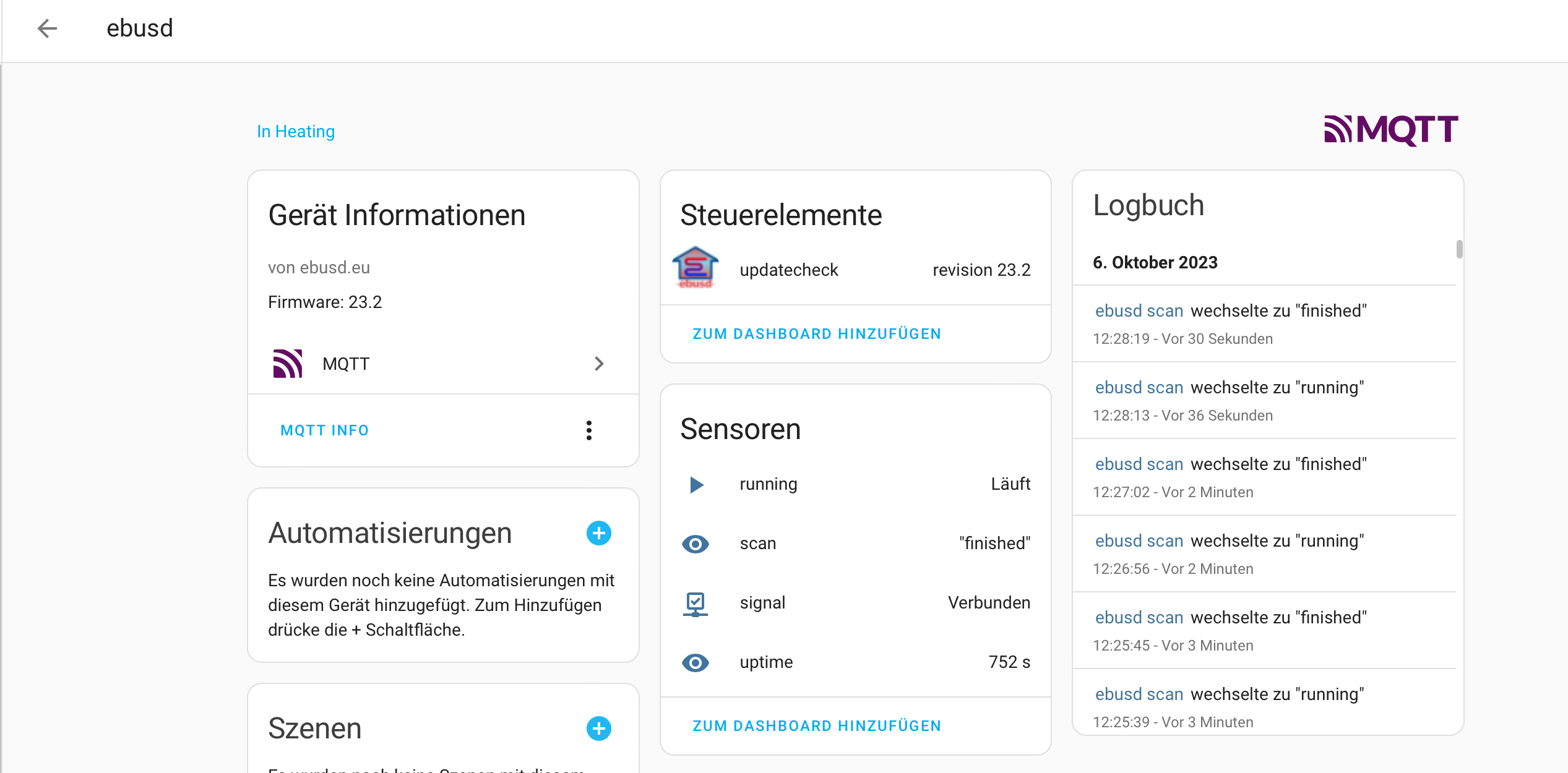The height and width of the screenshot is (773, 1568).
Task: Click the network icon of signal sensor
Action: pos(696,604)
